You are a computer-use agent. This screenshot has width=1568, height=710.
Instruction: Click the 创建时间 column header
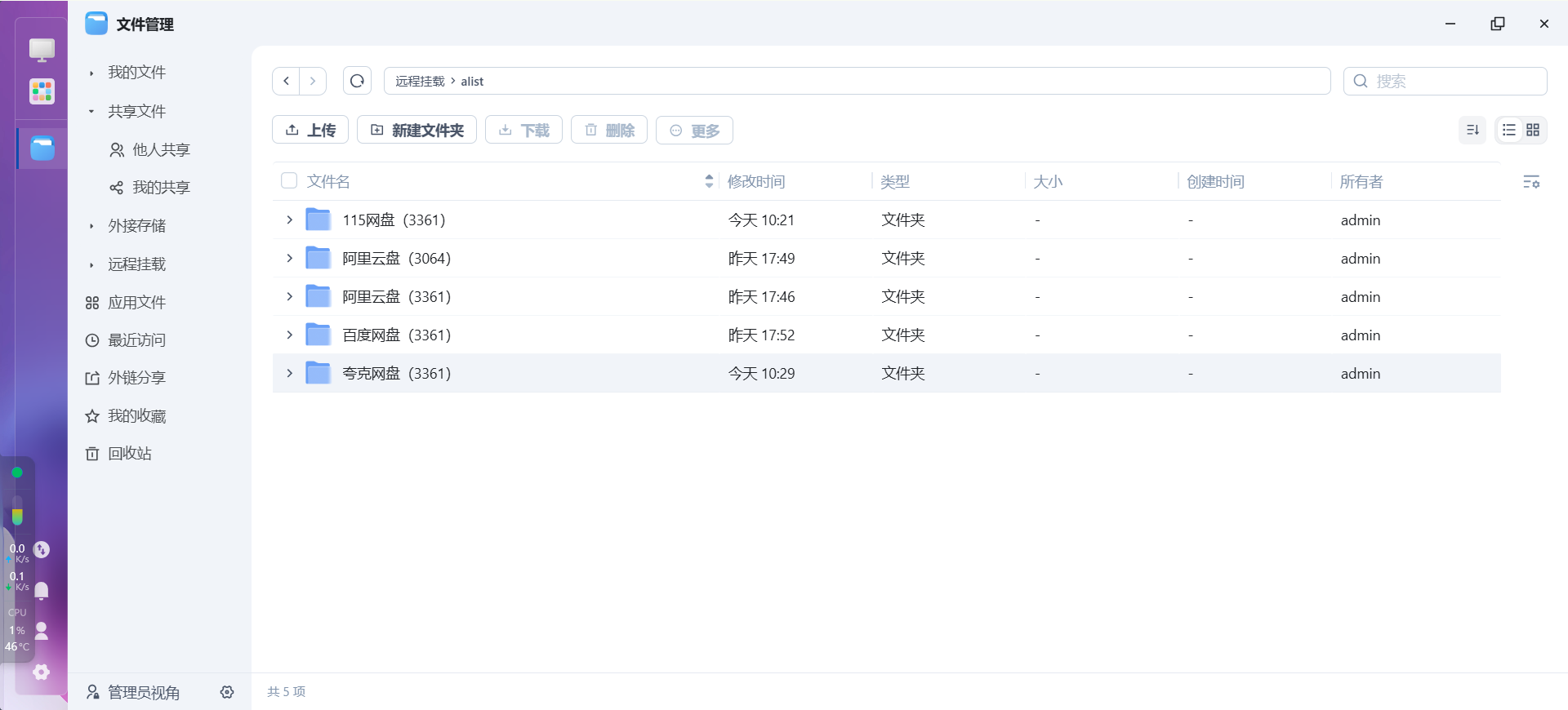[1215, 181]
